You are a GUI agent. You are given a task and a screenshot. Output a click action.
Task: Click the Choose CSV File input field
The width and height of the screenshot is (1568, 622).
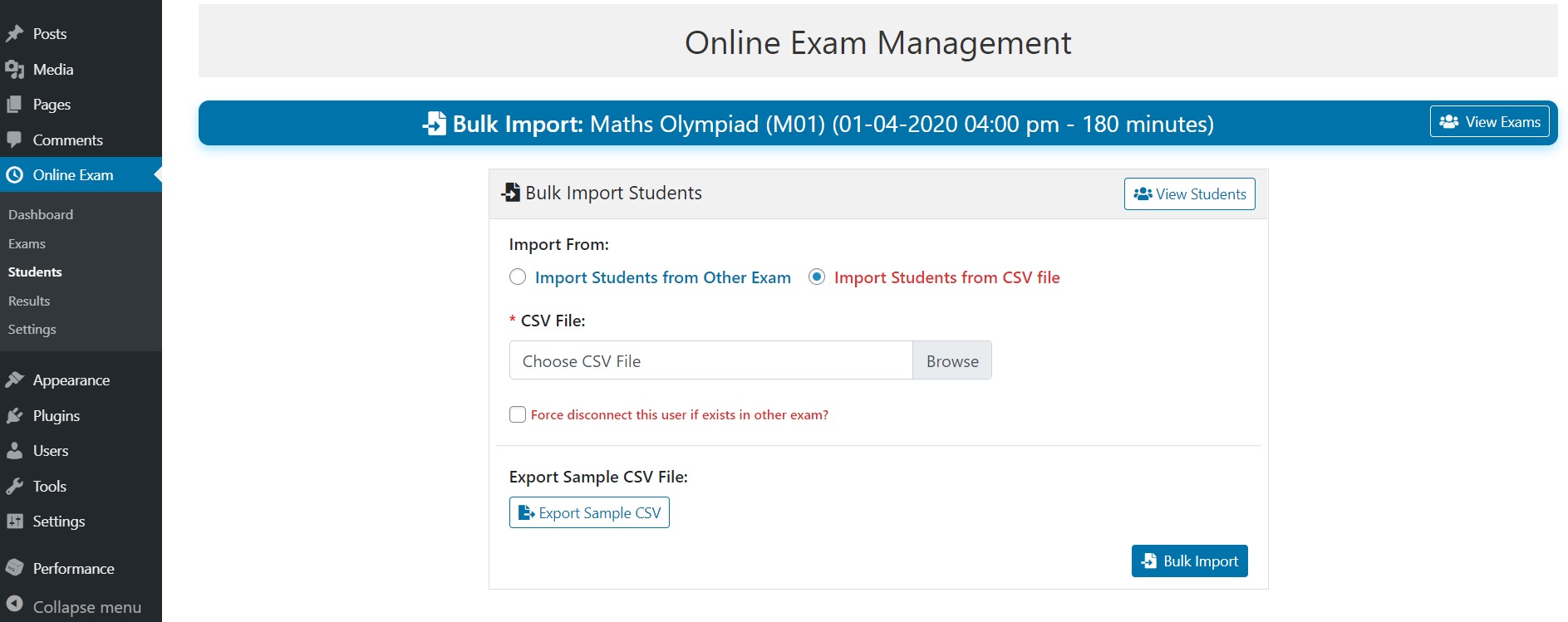pyautogui.click(x=710, y=360)
